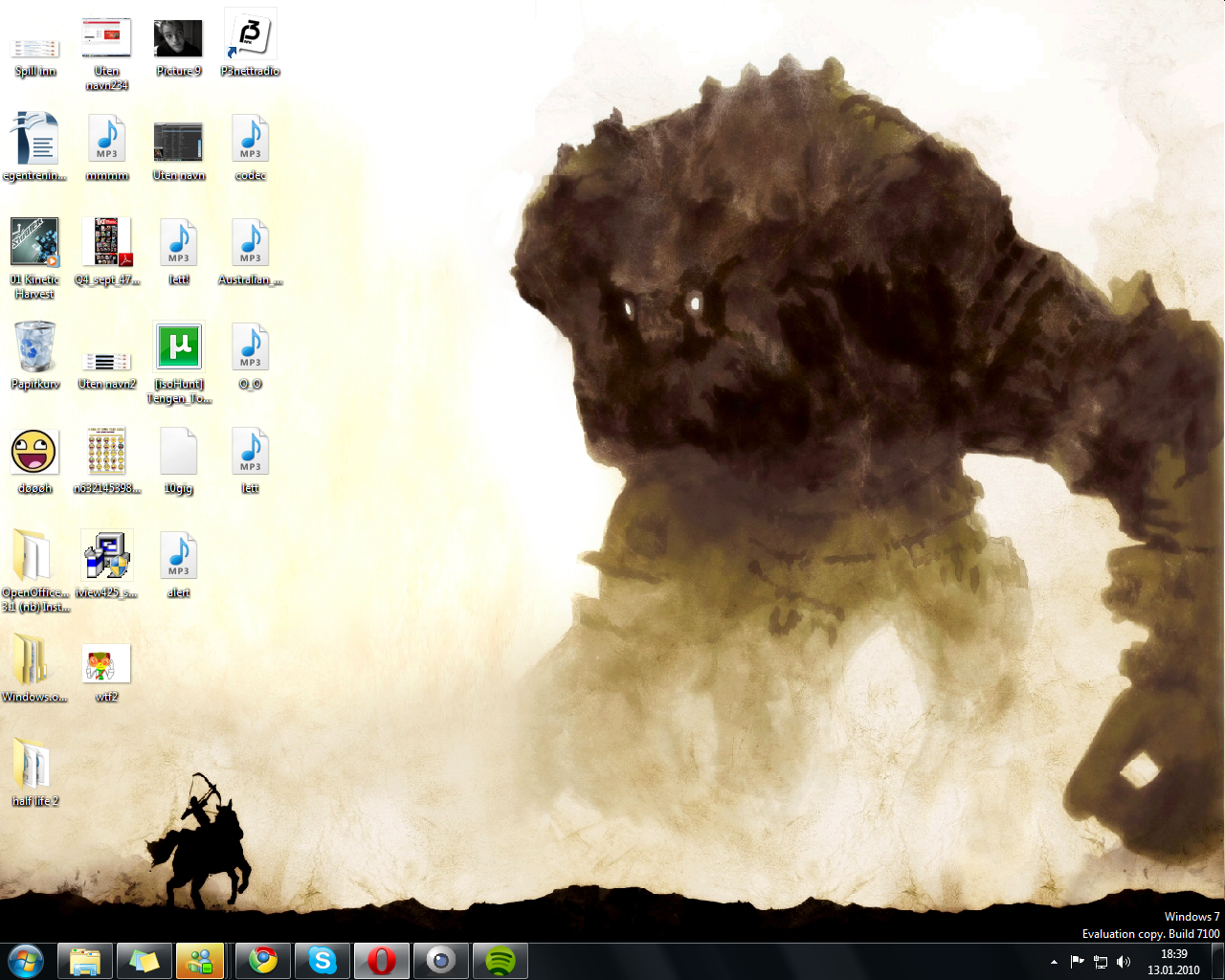Launch Opera browser from the taskbar
Viewport: 1225px width, 980px height.
point(382,961)
